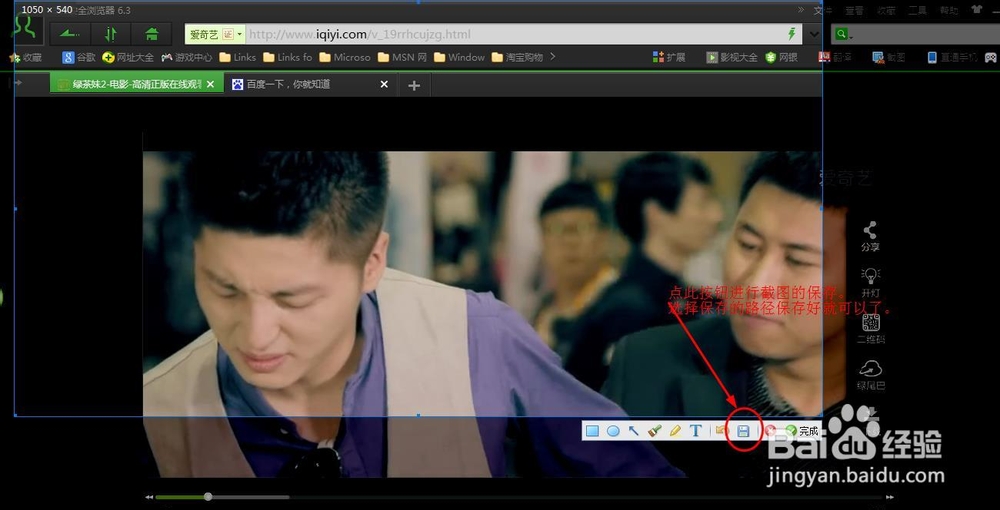Open a new tab with plus button

coord(414,85)
